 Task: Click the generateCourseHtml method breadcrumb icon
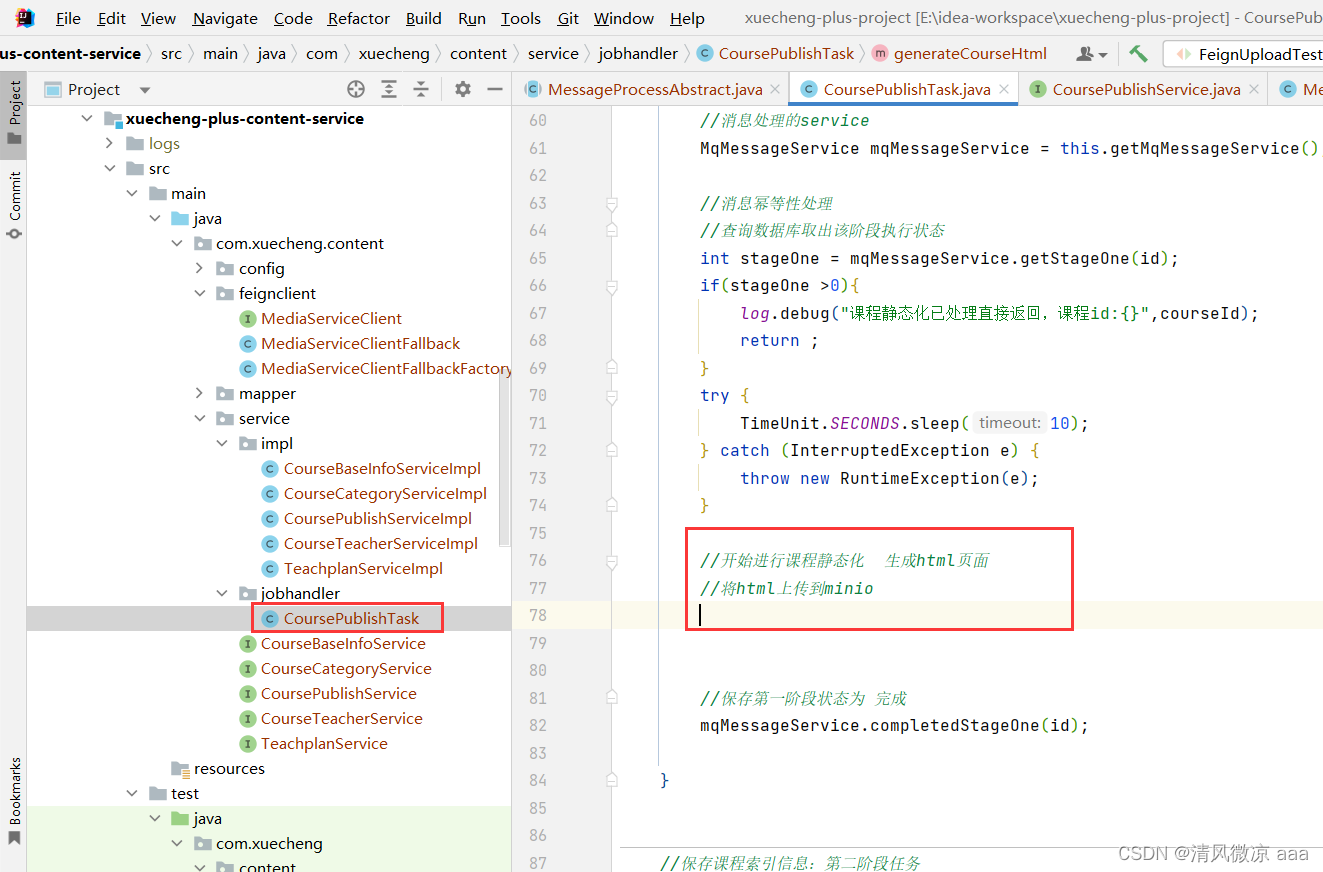[880, 53]
